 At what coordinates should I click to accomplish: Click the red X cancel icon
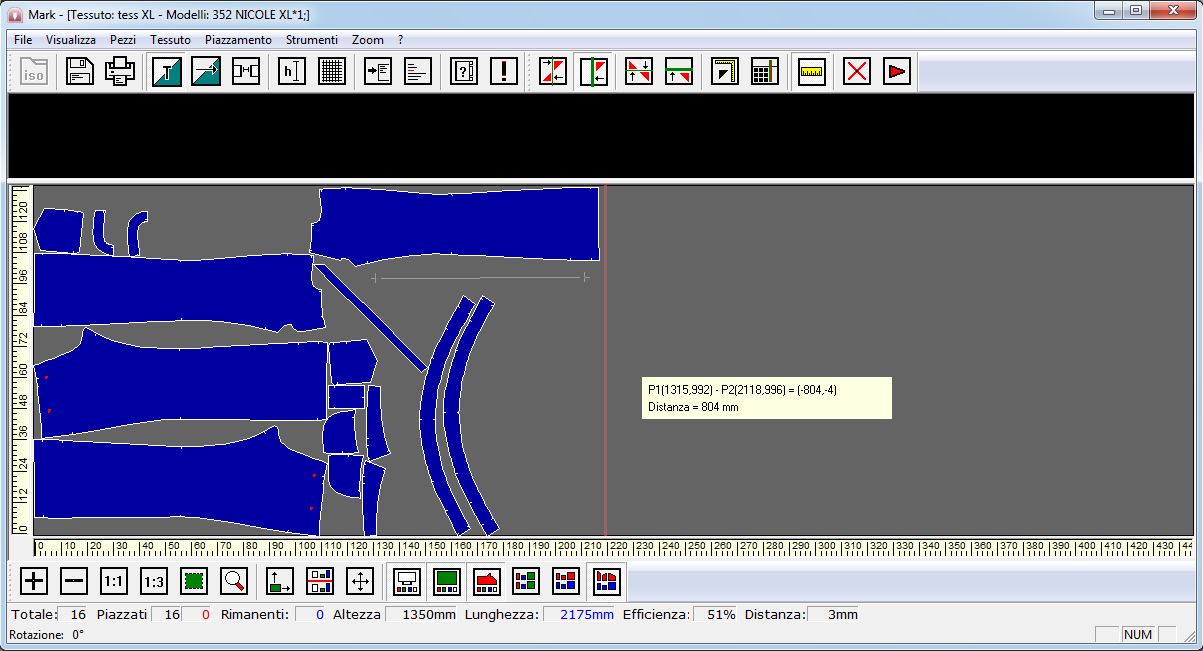click(857, 72)
